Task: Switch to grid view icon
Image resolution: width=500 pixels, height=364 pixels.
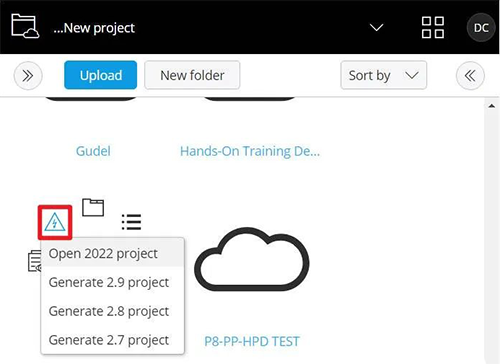Action: pyautogui.click(x=433, y=28)
